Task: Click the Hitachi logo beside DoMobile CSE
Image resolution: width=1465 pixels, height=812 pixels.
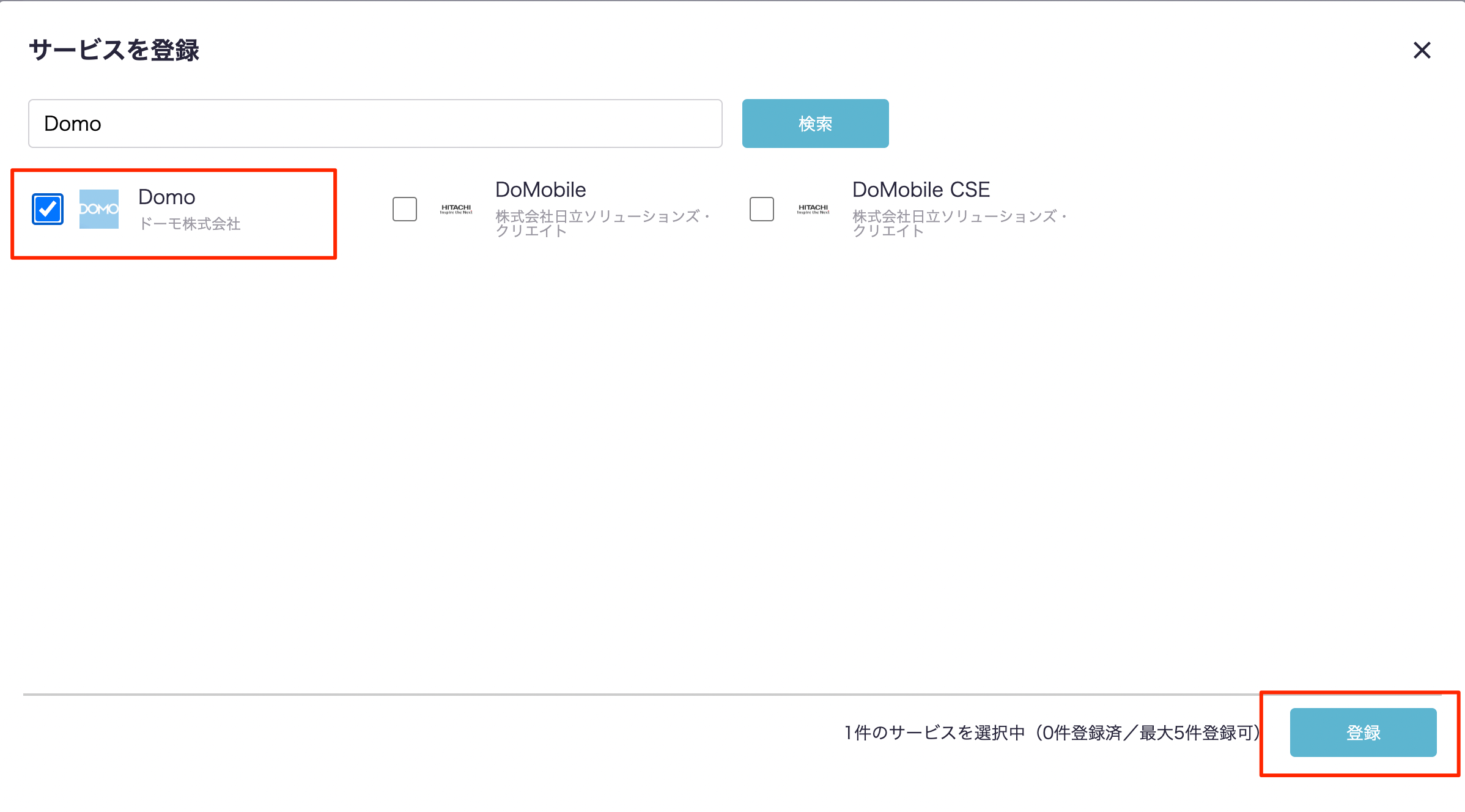Action: 813,209
